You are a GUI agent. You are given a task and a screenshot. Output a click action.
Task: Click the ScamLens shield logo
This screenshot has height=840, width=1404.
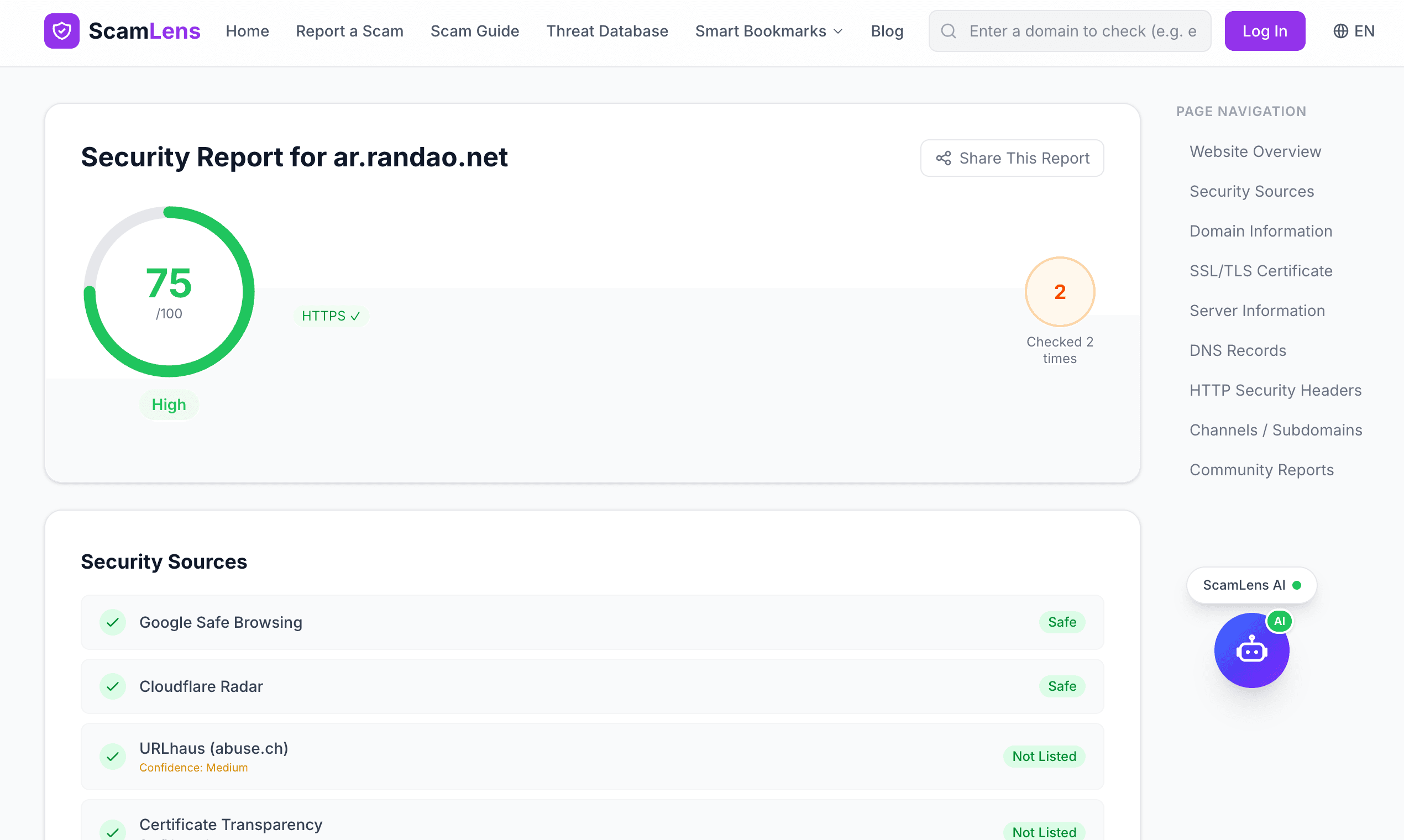62,30
